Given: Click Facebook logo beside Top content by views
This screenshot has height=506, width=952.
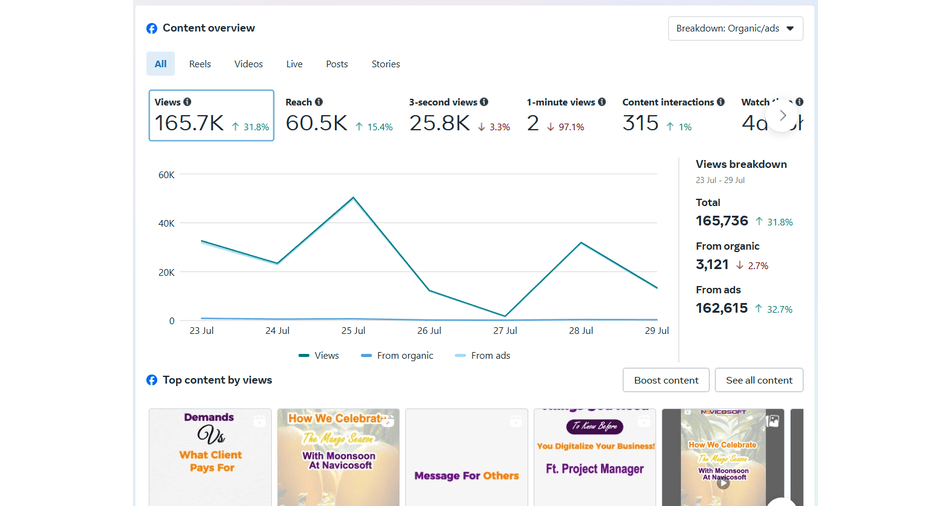Looking at the screenshot, I should (152, 380).
